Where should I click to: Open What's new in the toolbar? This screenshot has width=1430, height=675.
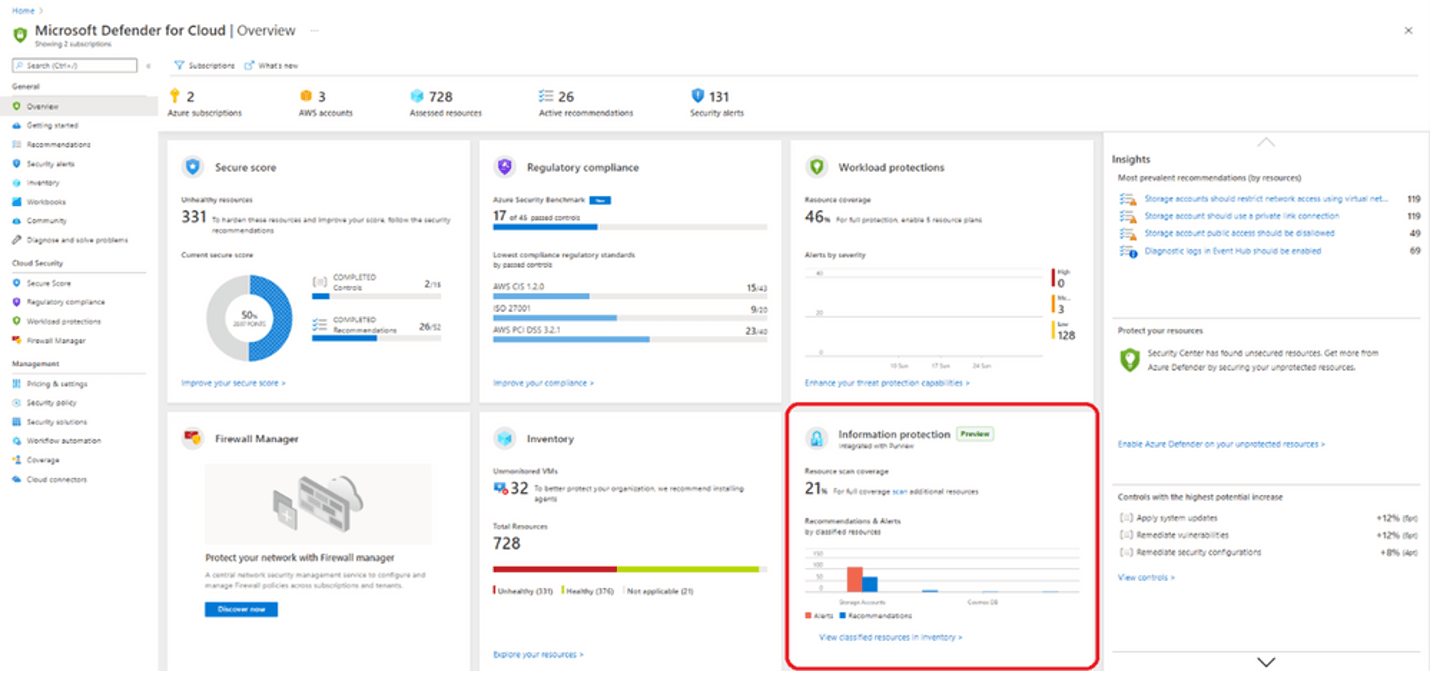(271, 65)
